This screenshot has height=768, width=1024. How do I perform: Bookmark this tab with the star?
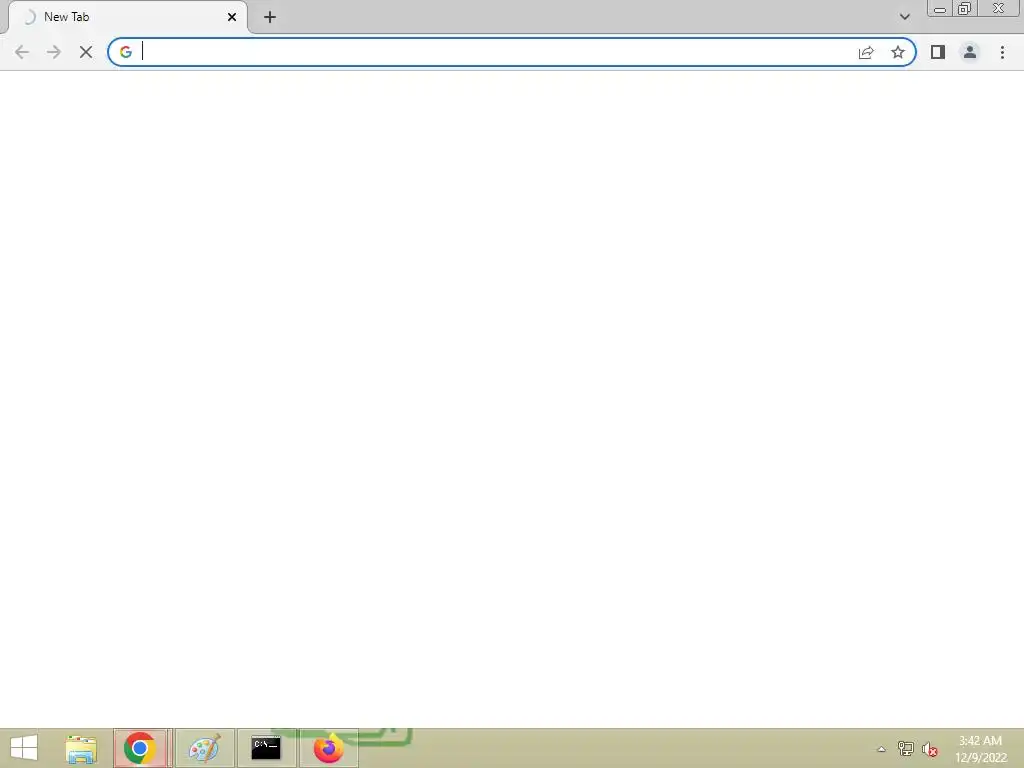coord(898,52)
